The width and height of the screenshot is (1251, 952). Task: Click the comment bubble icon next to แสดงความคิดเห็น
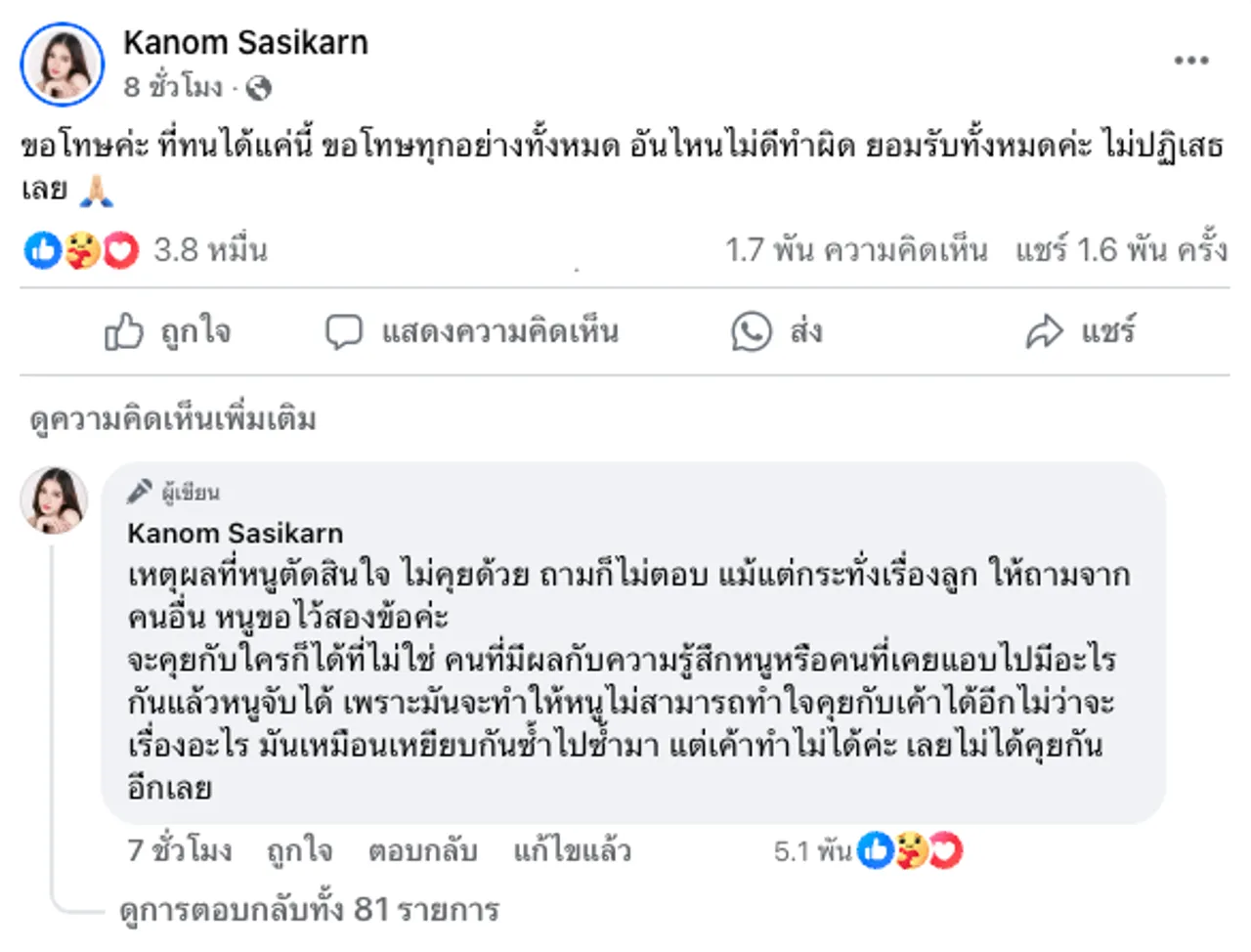point(343,331)
